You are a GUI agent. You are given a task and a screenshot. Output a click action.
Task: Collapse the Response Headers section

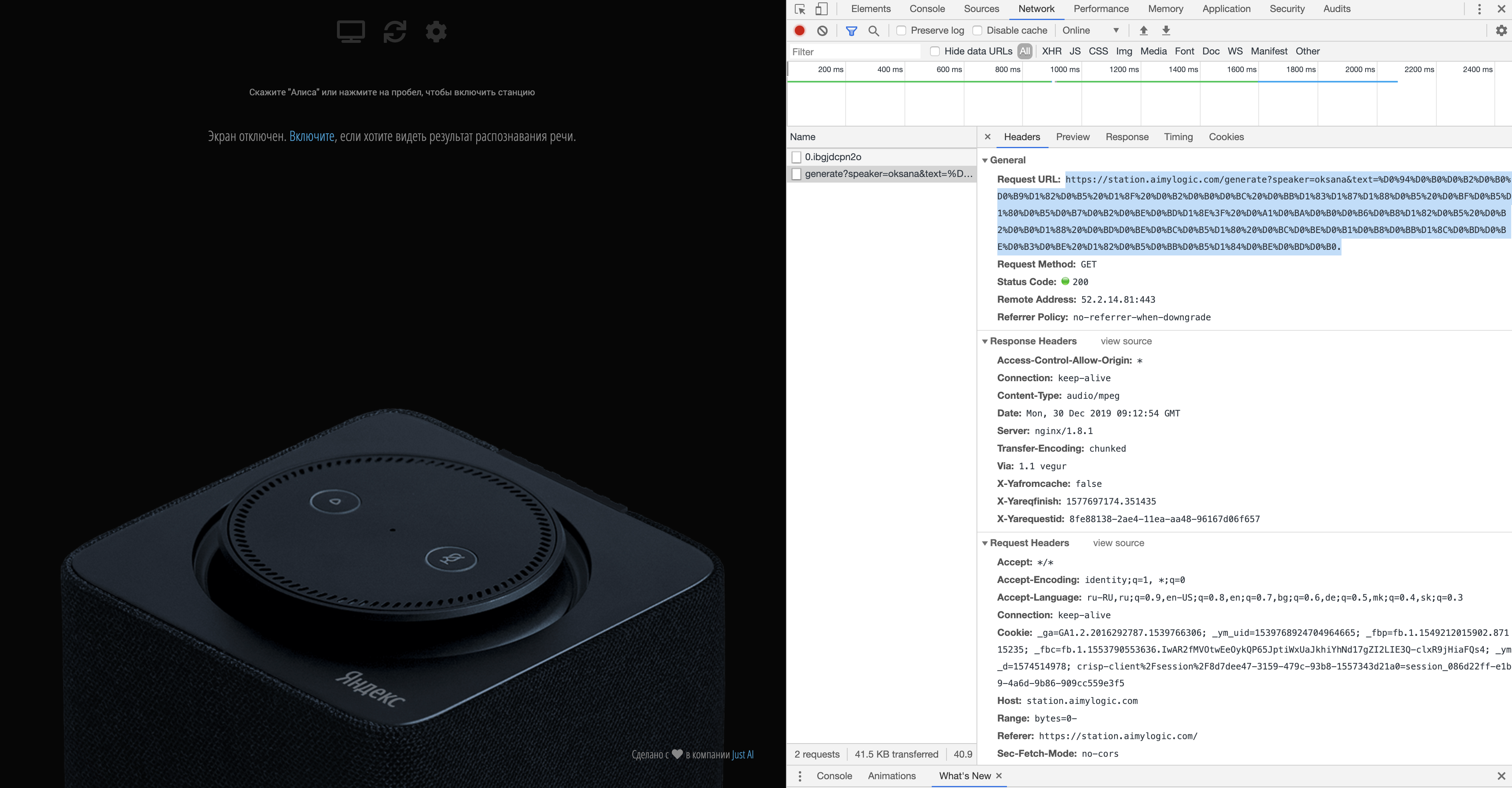(x=985, y=341)
